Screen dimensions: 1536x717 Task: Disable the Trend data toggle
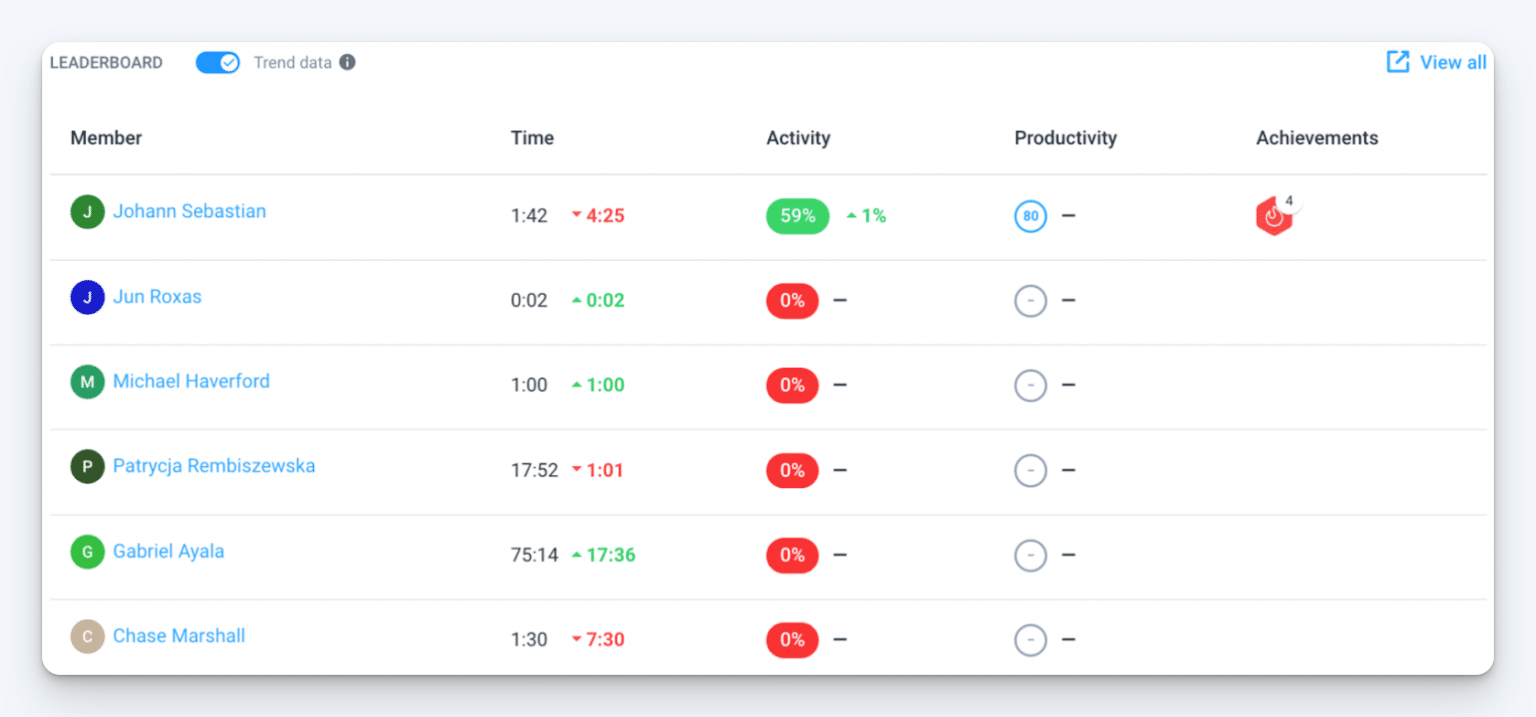click(217, 62)
